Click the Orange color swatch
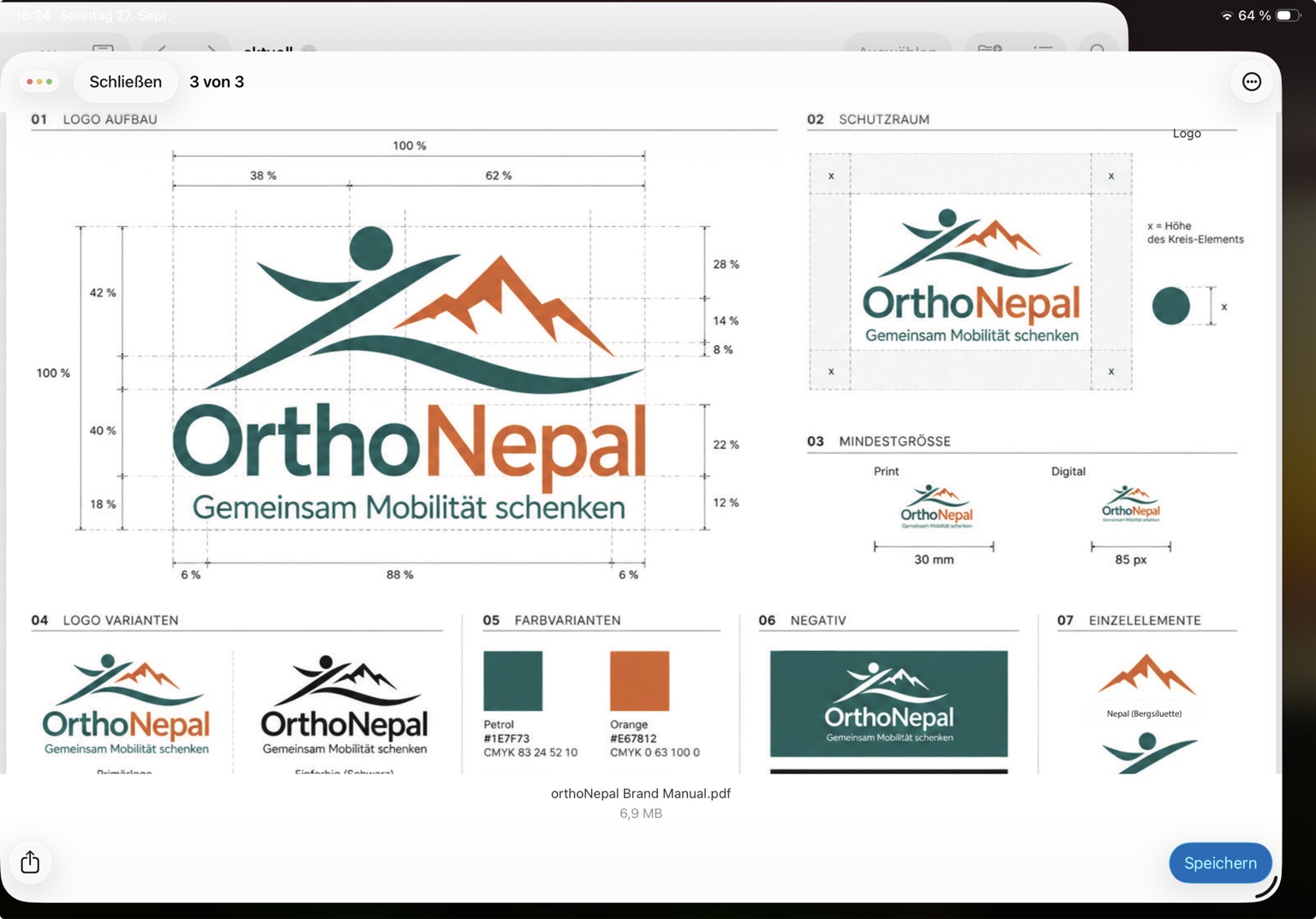The height and width of the screenshot is (919, 1316). point(639,681)
